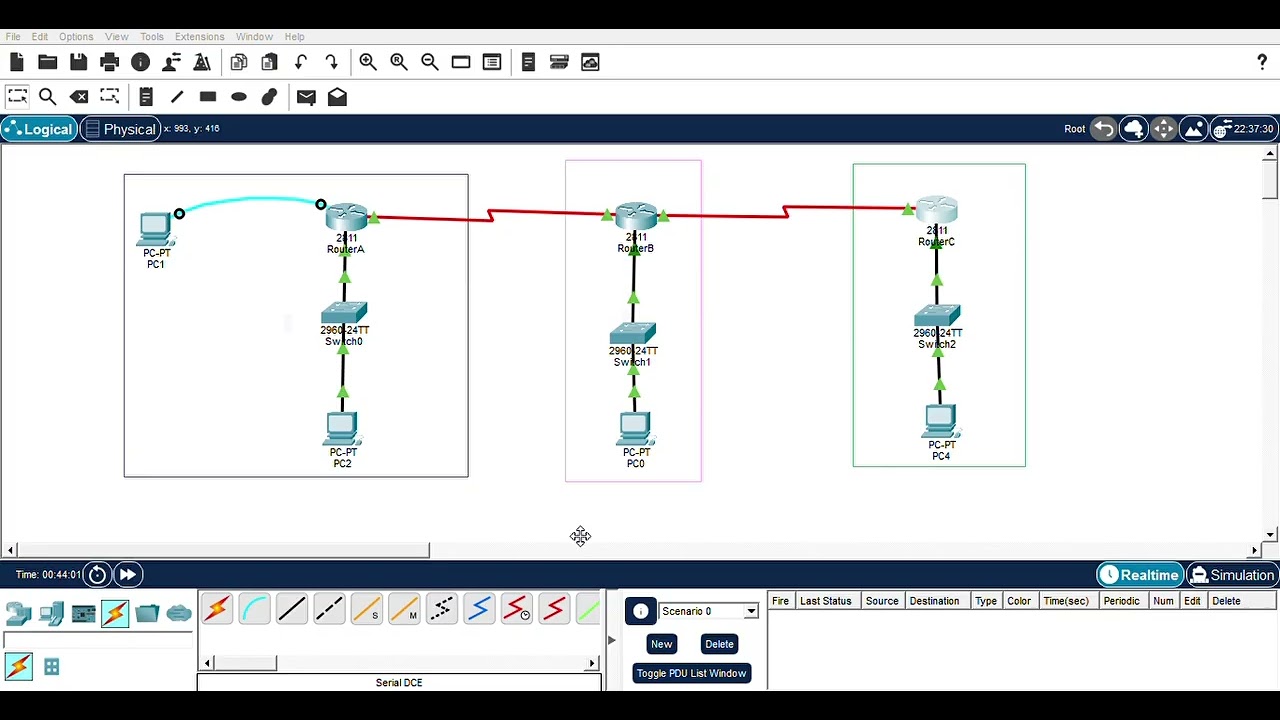Zoom in on the workspace
Screen dimensions: 1280x720
368,62
